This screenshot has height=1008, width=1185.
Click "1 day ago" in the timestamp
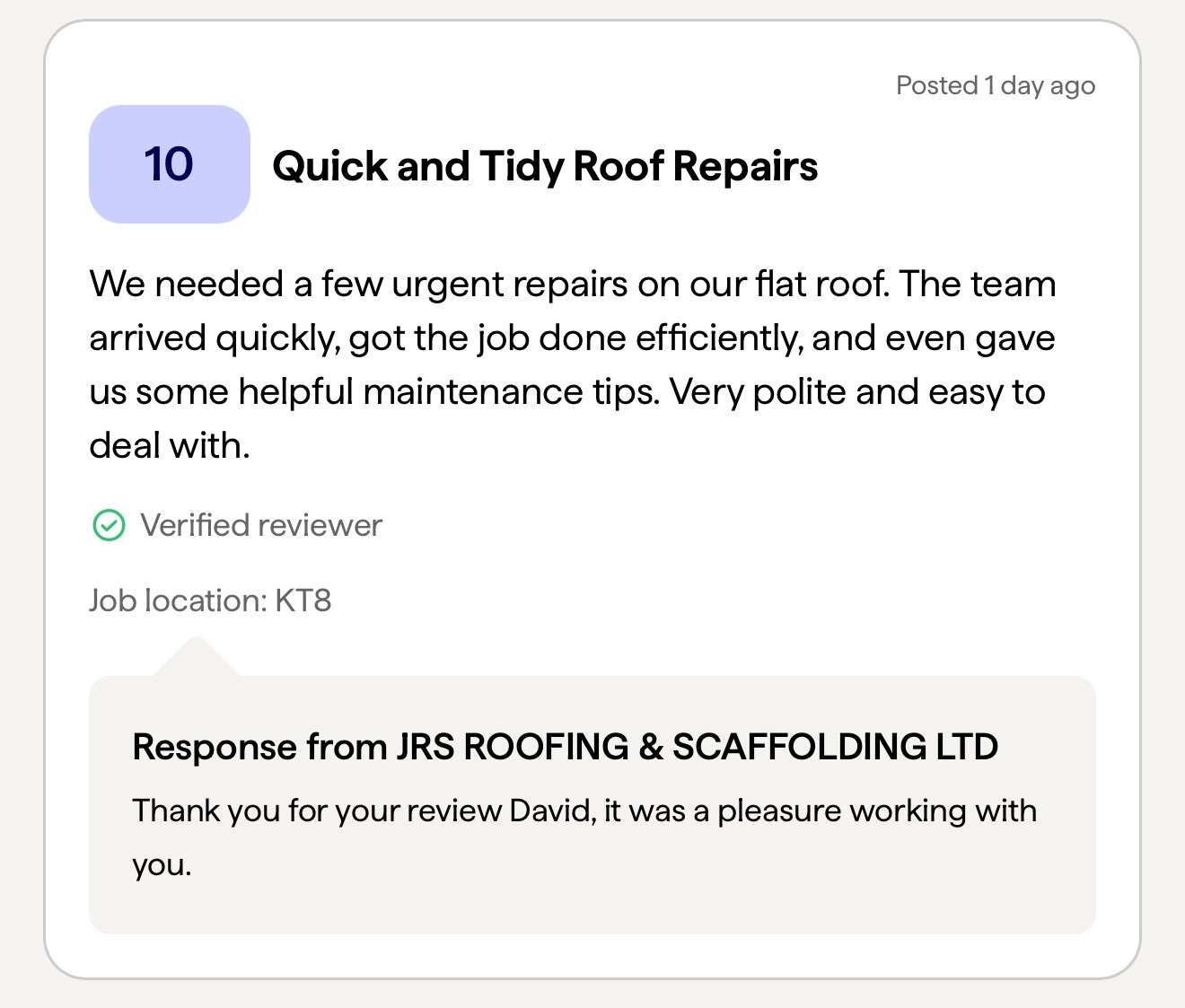(1040, 86)
